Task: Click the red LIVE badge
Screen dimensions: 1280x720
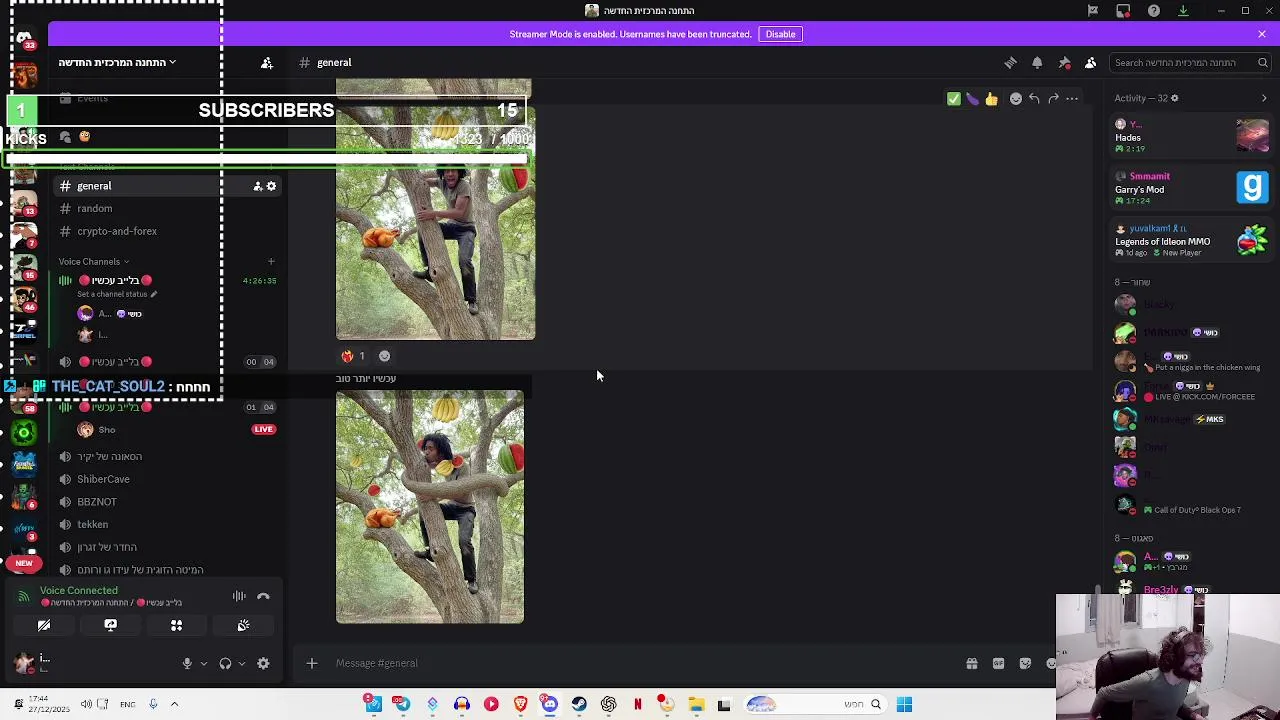Action: point(263,429)
